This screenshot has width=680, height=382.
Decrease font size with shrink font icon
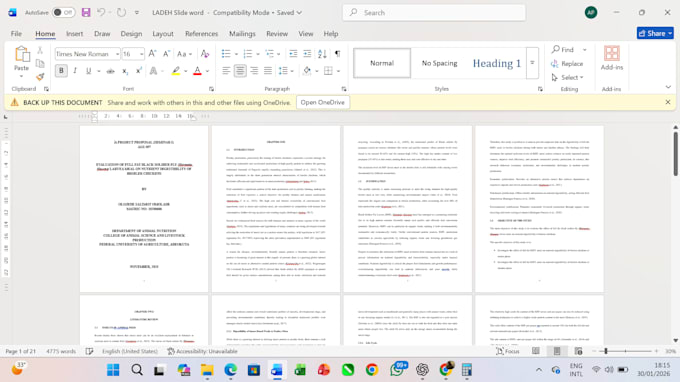pyautogui.click(x=166, y=54)
